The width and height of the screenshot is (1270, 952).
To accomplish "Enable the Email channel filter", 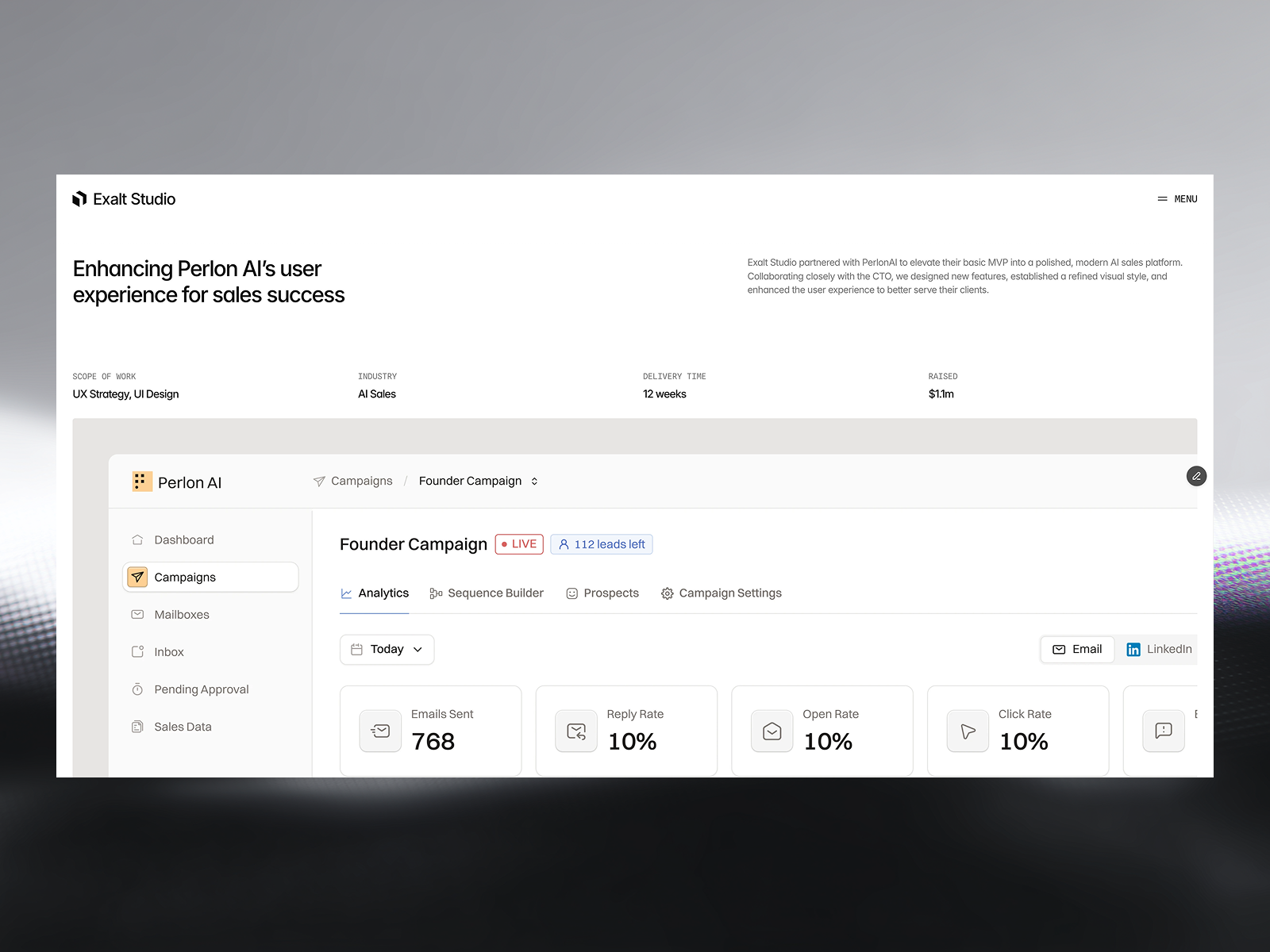I will click(x=1076, y=649).
